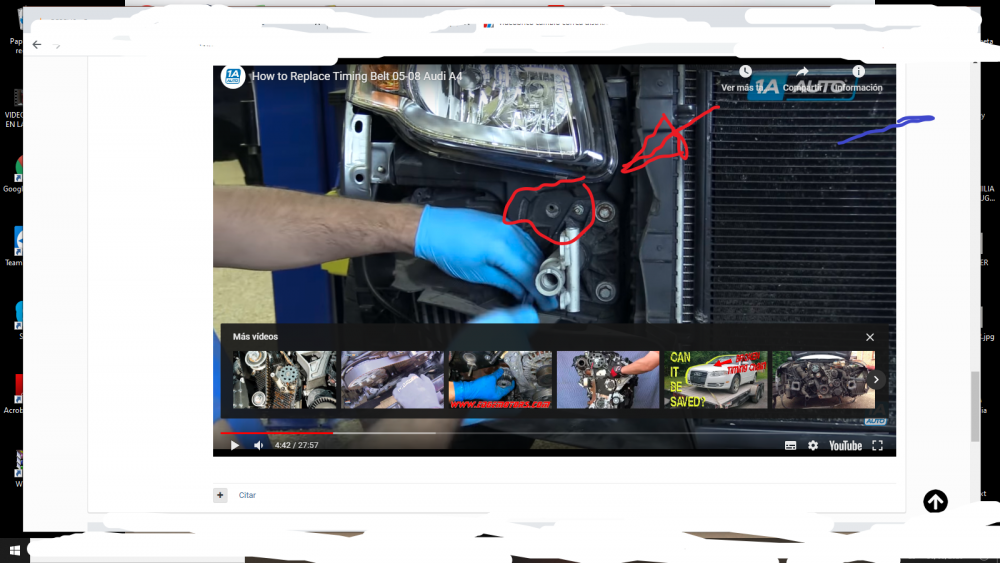Open the Información icon
1000x563 pixels.
click(858, 71)
